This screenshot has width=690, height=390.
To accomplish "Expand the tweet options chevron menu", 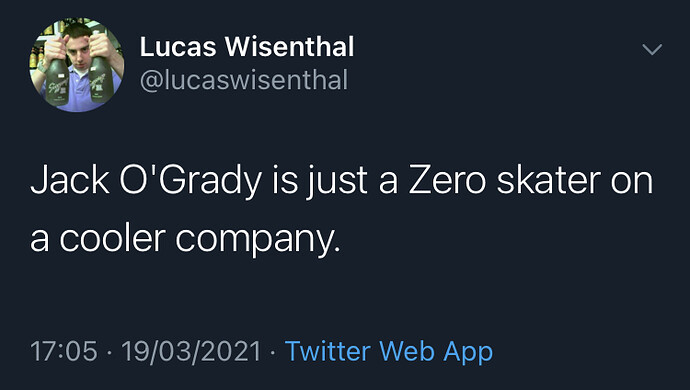I will pyautogui.click(x=652, y=49).
